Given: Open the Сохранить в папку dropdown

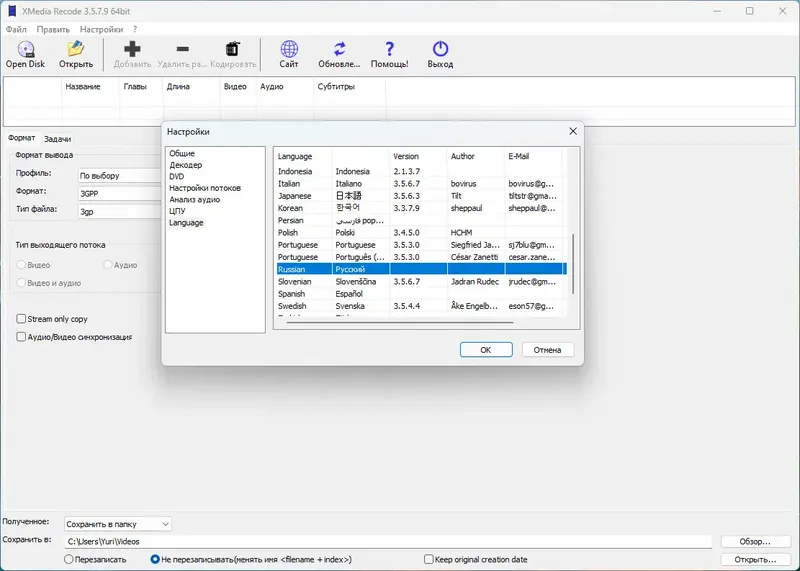Looking at the screenshot, I should [118, 524].
